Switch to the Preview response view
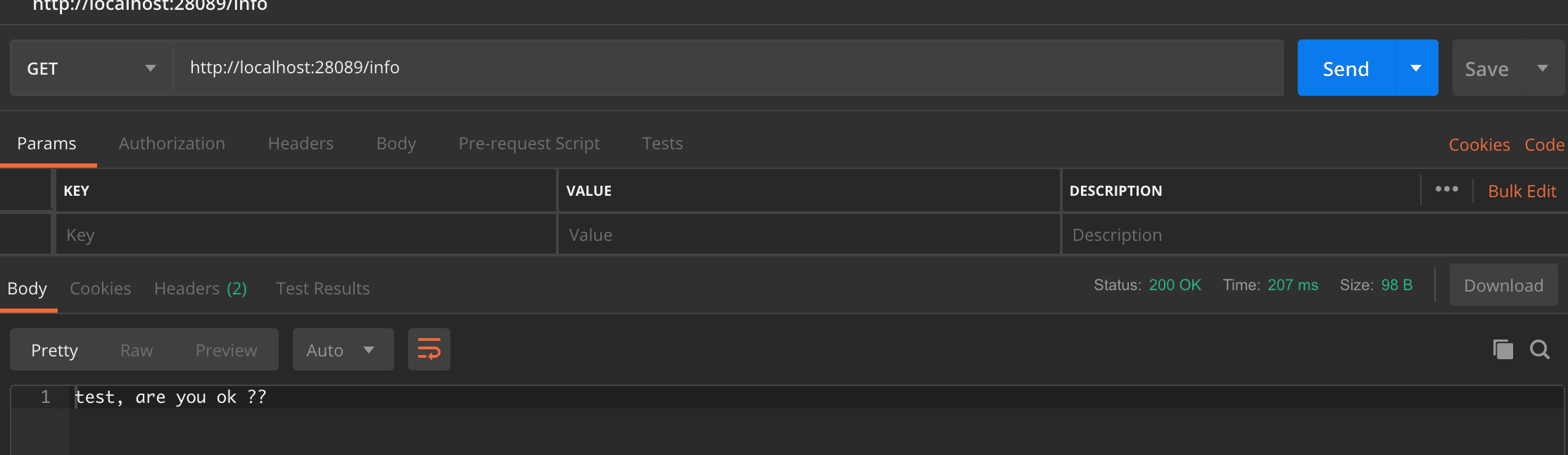Image resolution: width=1568 pixels, height=455 pixels. 226,350
